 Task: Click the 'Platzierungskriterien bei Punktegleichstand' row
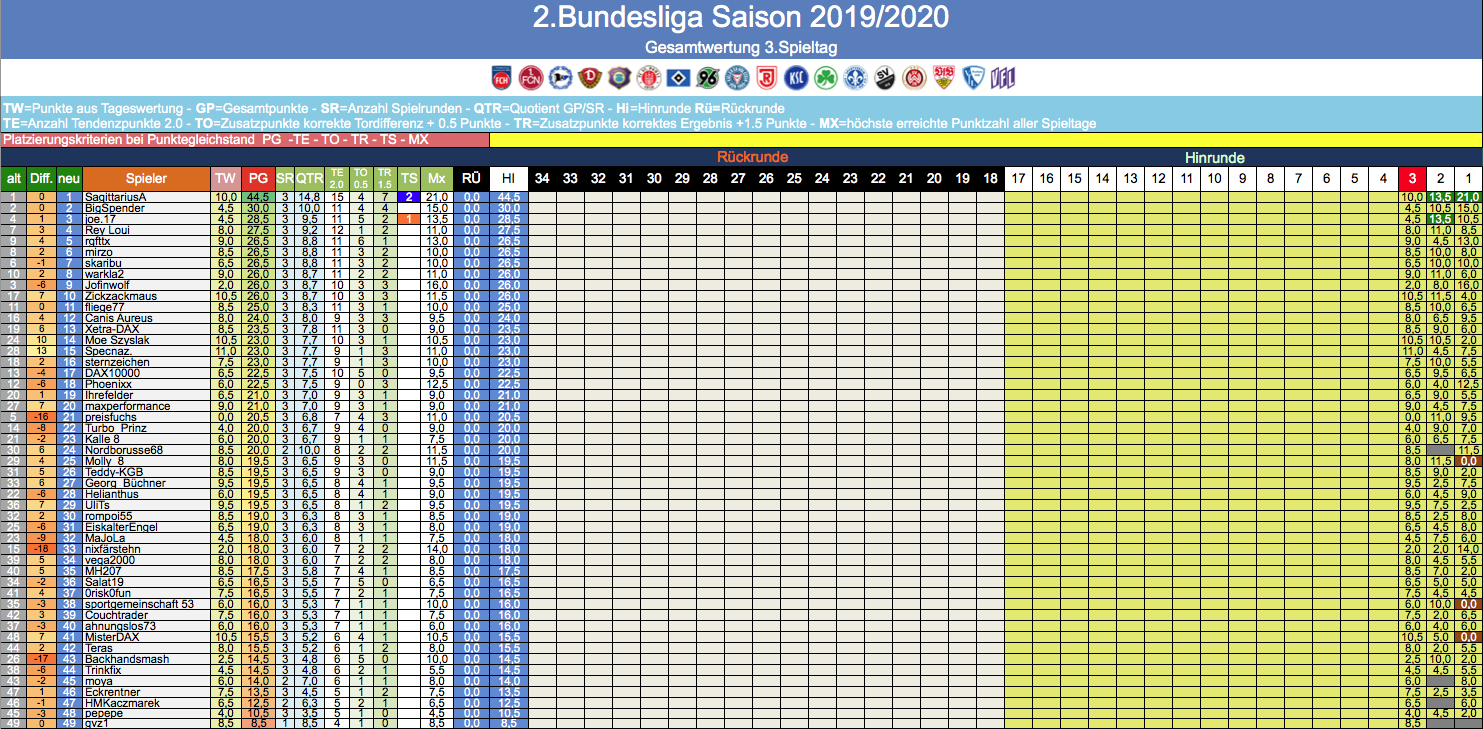245,139
